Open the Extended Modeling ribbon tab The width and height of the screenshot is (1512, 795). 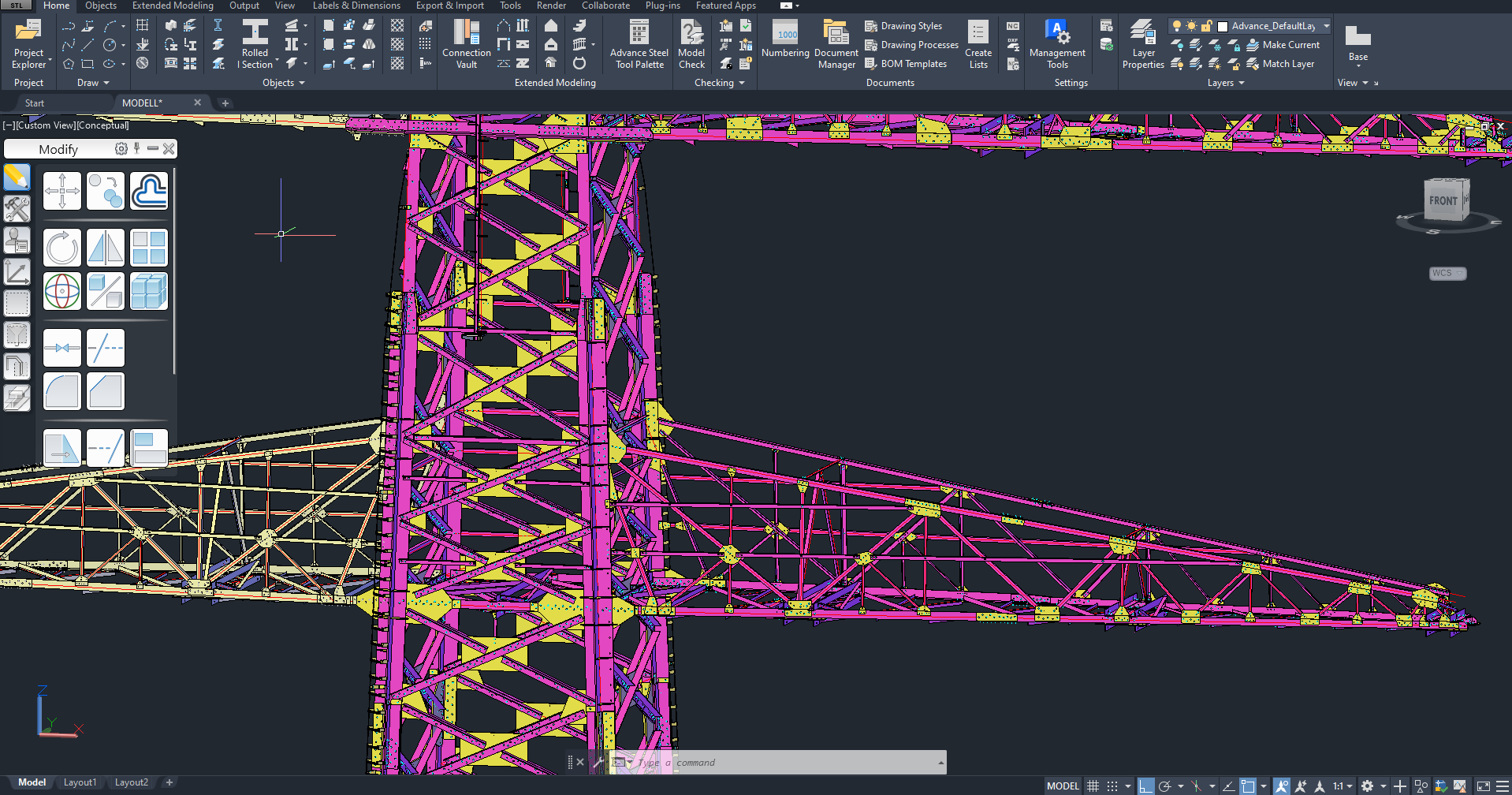173,6
